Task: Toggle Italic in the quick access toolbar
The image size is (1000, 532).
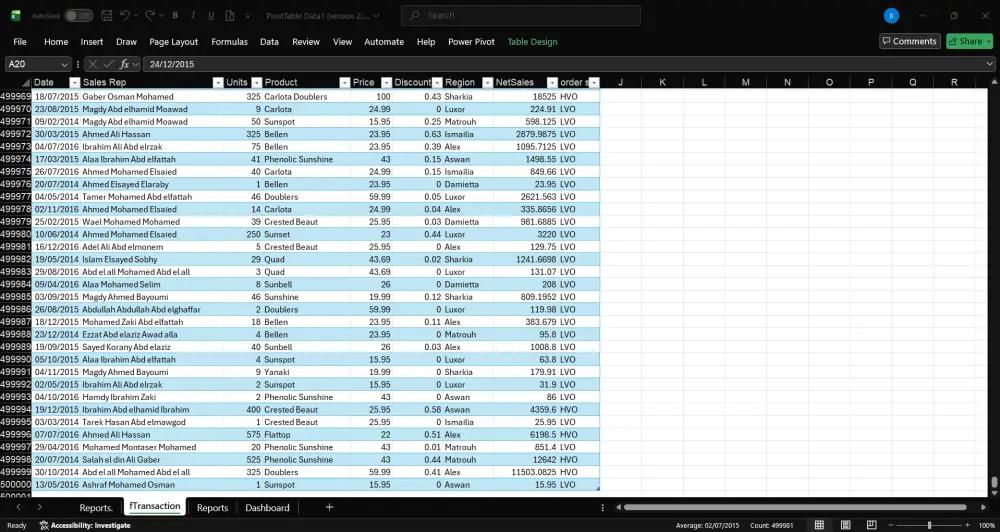Action: click(193, 15)
